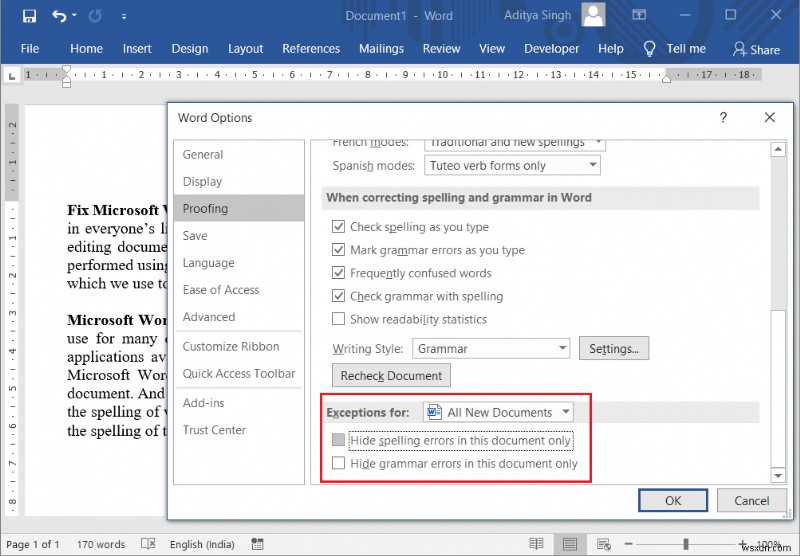Image resolution: width=800 pixels, height=556 pixels.
Task: Enable Show readability statistics
Action: click(338, 319)
